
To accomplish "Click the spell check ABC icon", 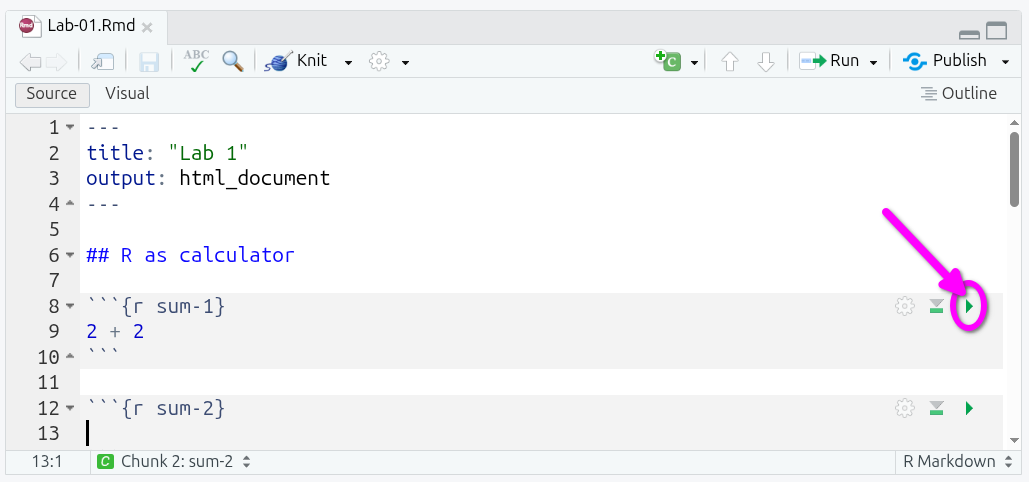I will pos(196,61).
